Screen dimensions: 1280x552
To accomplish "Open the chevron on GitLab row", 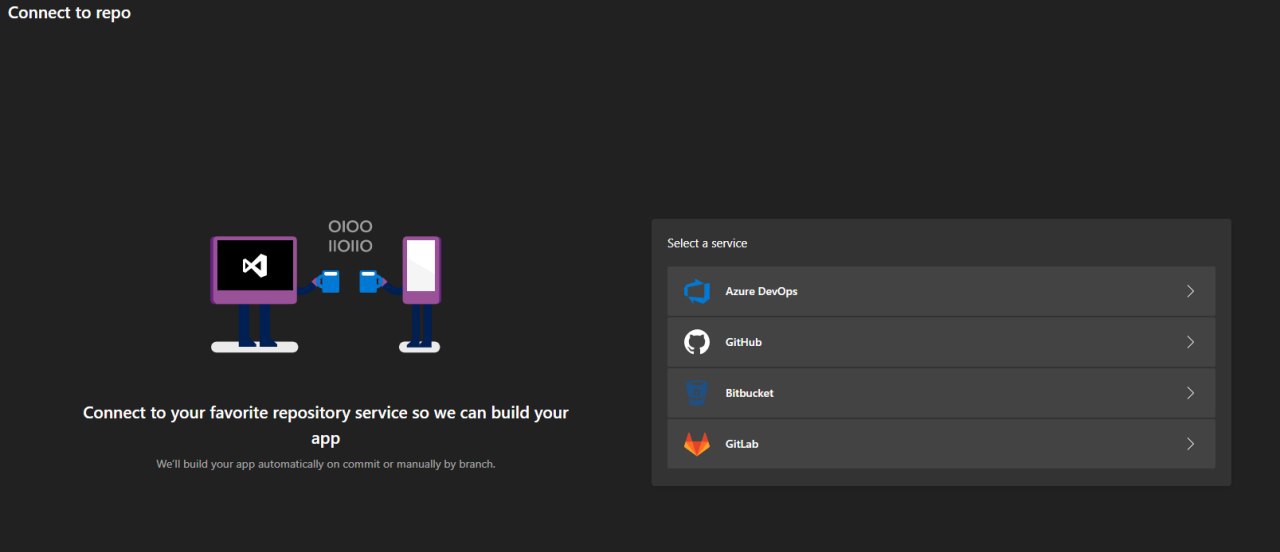I will point(1190,444).
